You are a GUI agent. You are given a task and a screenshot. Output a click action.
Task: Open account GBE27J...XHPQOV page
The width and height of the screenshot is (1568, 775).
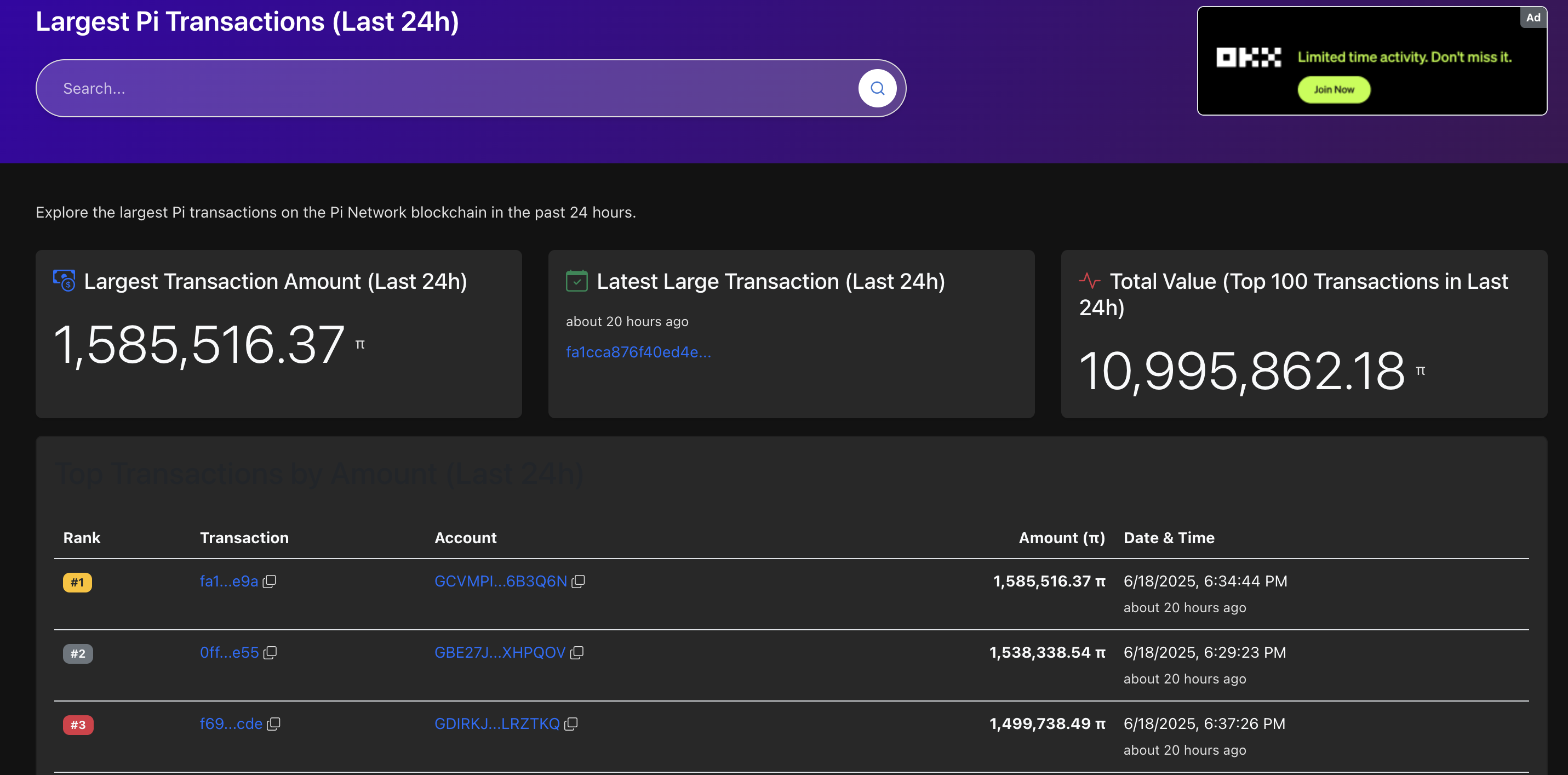pos(499,653)
